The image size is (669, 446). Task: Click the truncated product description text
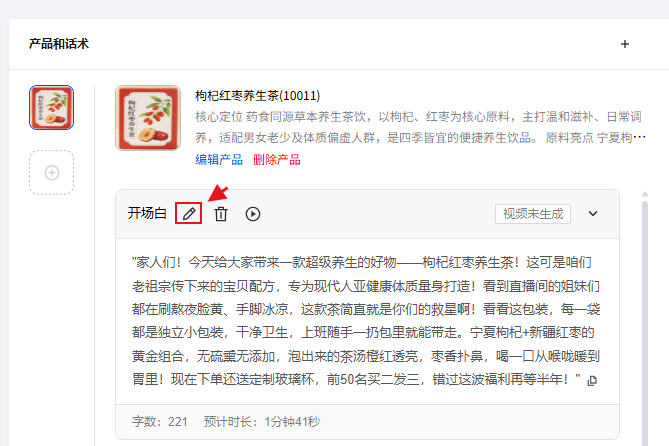(x=421, y=127)
